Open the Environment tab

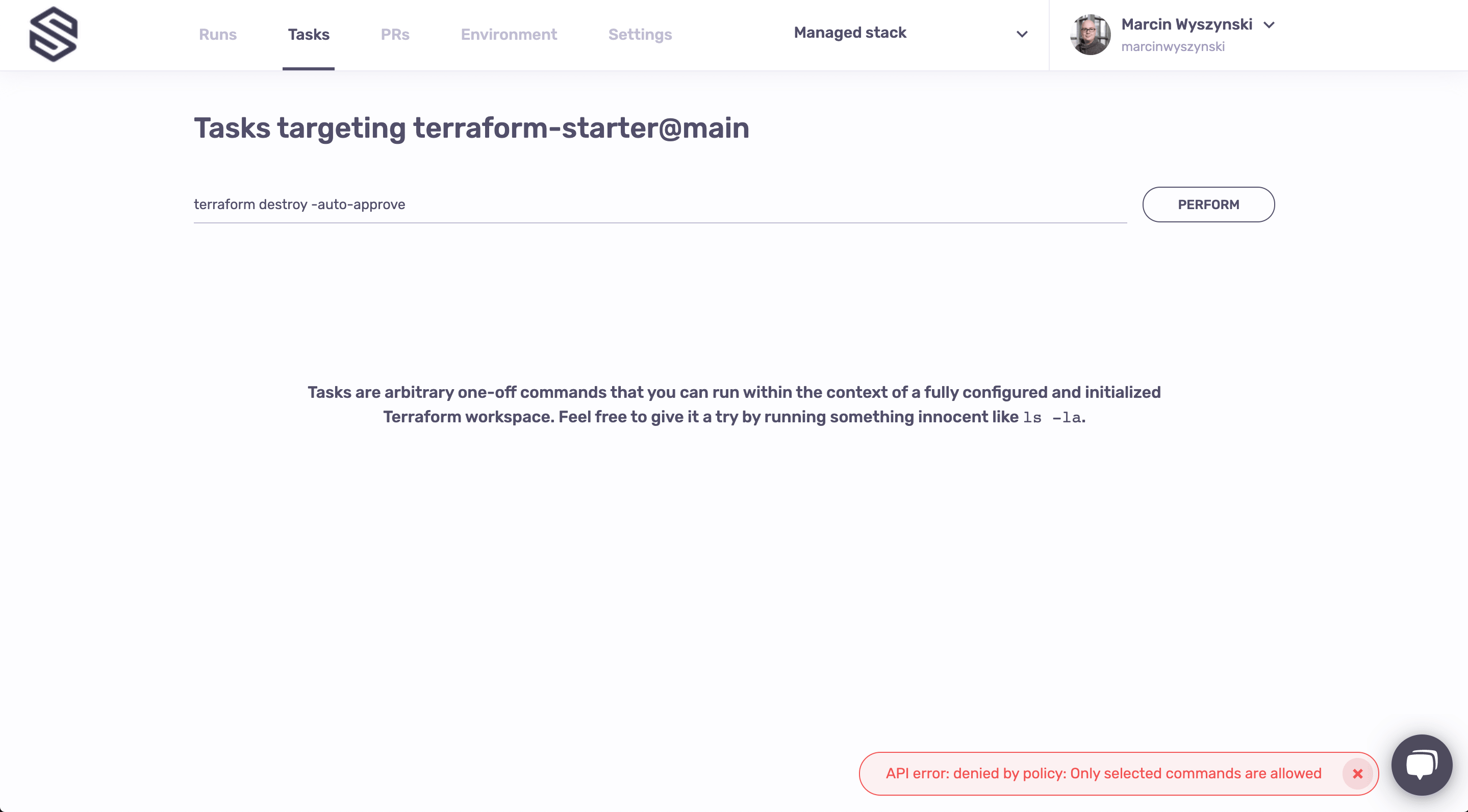coord(509,34)
